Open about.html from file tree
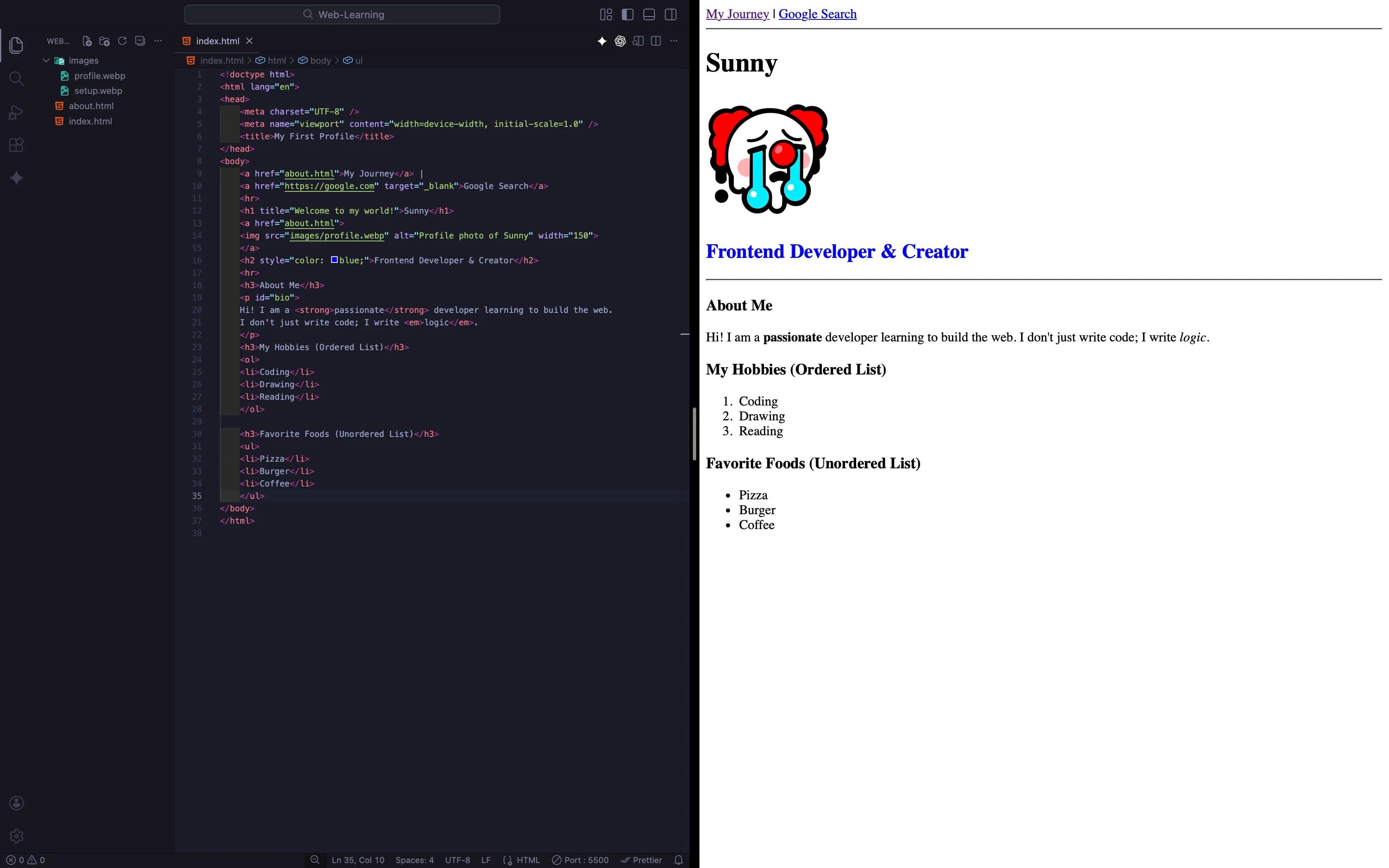The height and width of the screenshot is (868, 1389). click(x=91, y=106)
